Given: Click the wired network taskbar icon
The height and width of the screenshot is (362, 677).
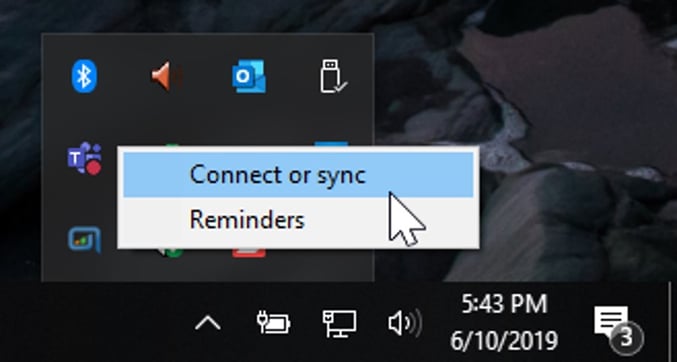Looking at the screenshot, I should (x=340, y=324).
